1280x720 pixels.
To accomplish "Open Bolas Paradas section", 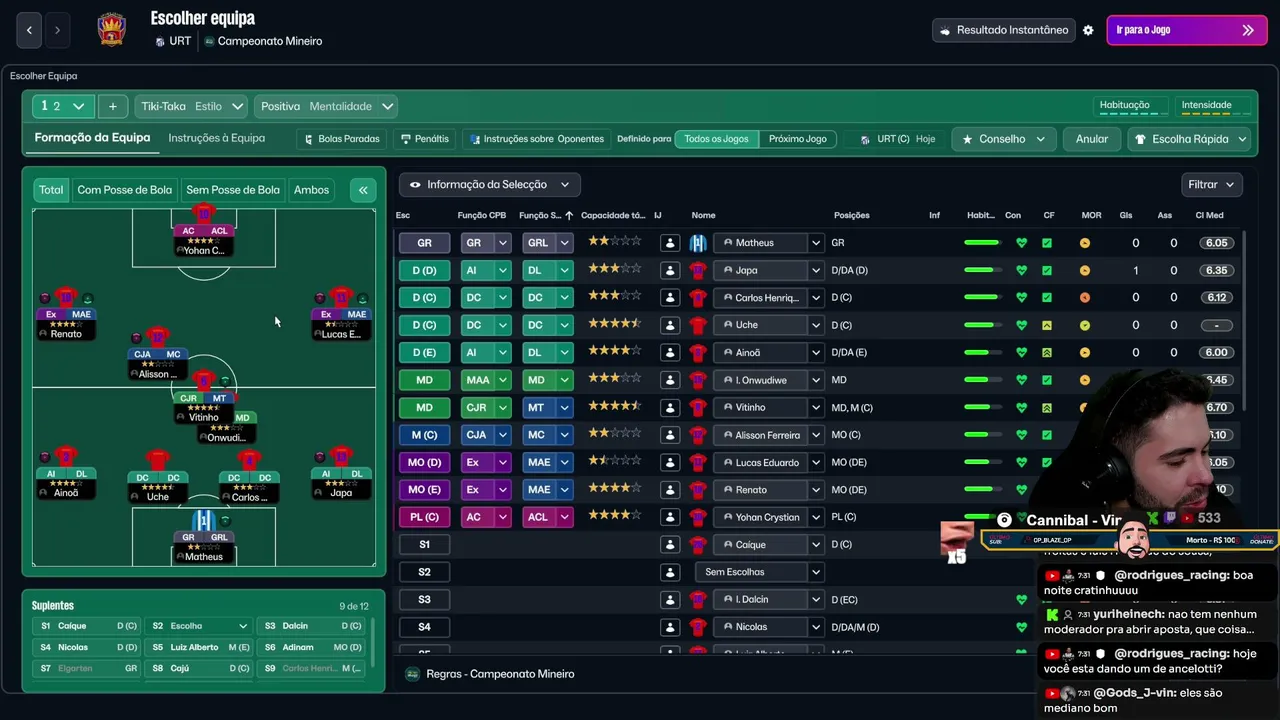I will (341, 139).
